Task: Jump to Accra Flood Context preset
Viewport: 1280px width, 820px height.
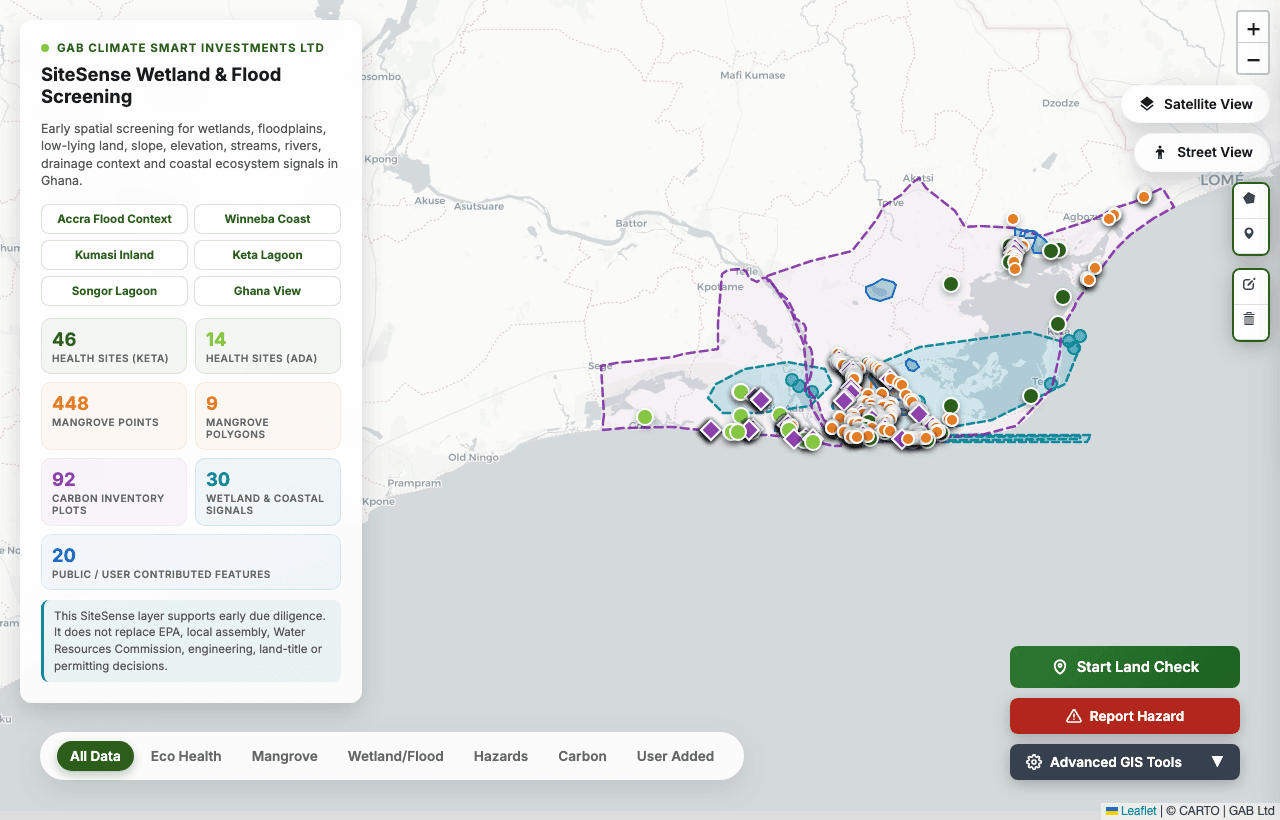Action: [114, 219]
